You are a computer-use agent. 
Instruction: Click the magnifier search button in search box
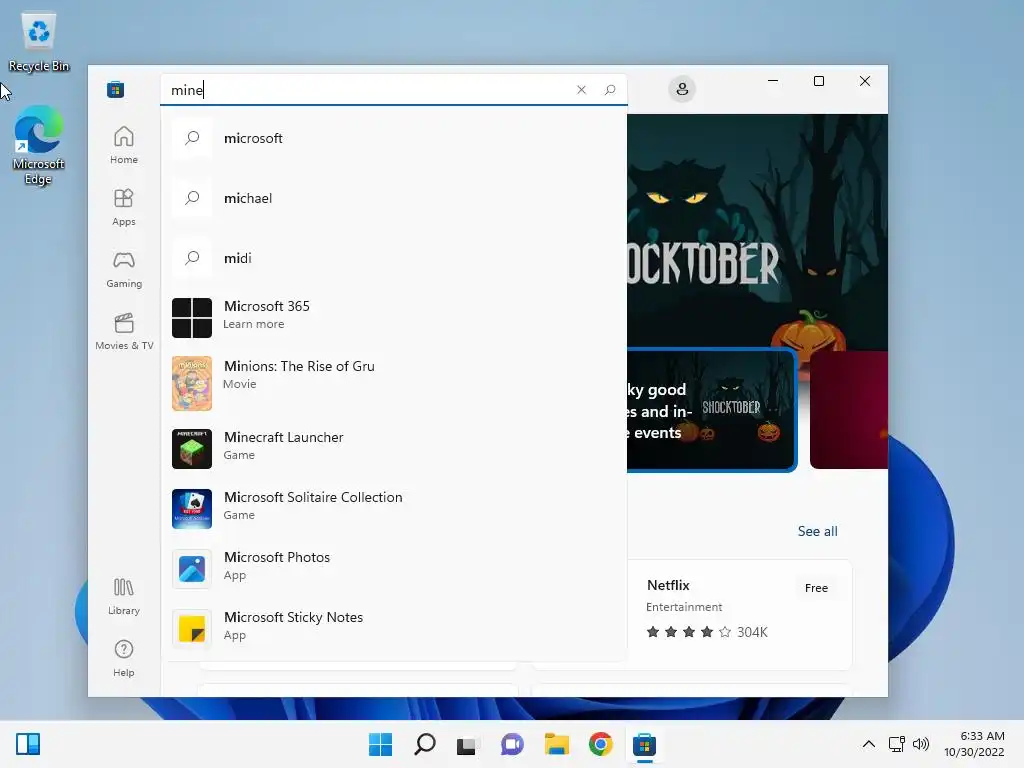coord(610,89)
